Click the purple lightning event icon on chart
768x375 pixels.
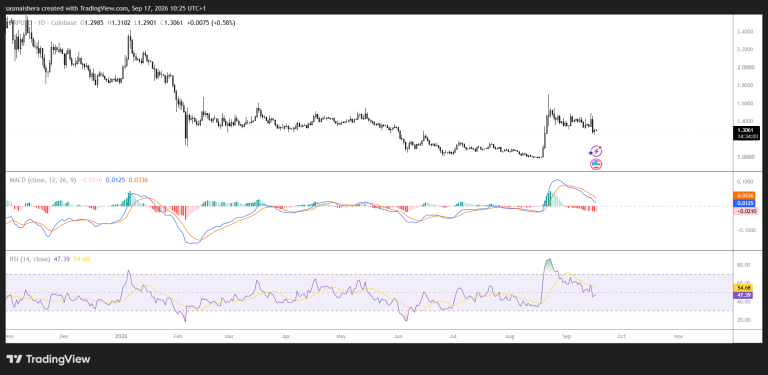tap(596, 151)
